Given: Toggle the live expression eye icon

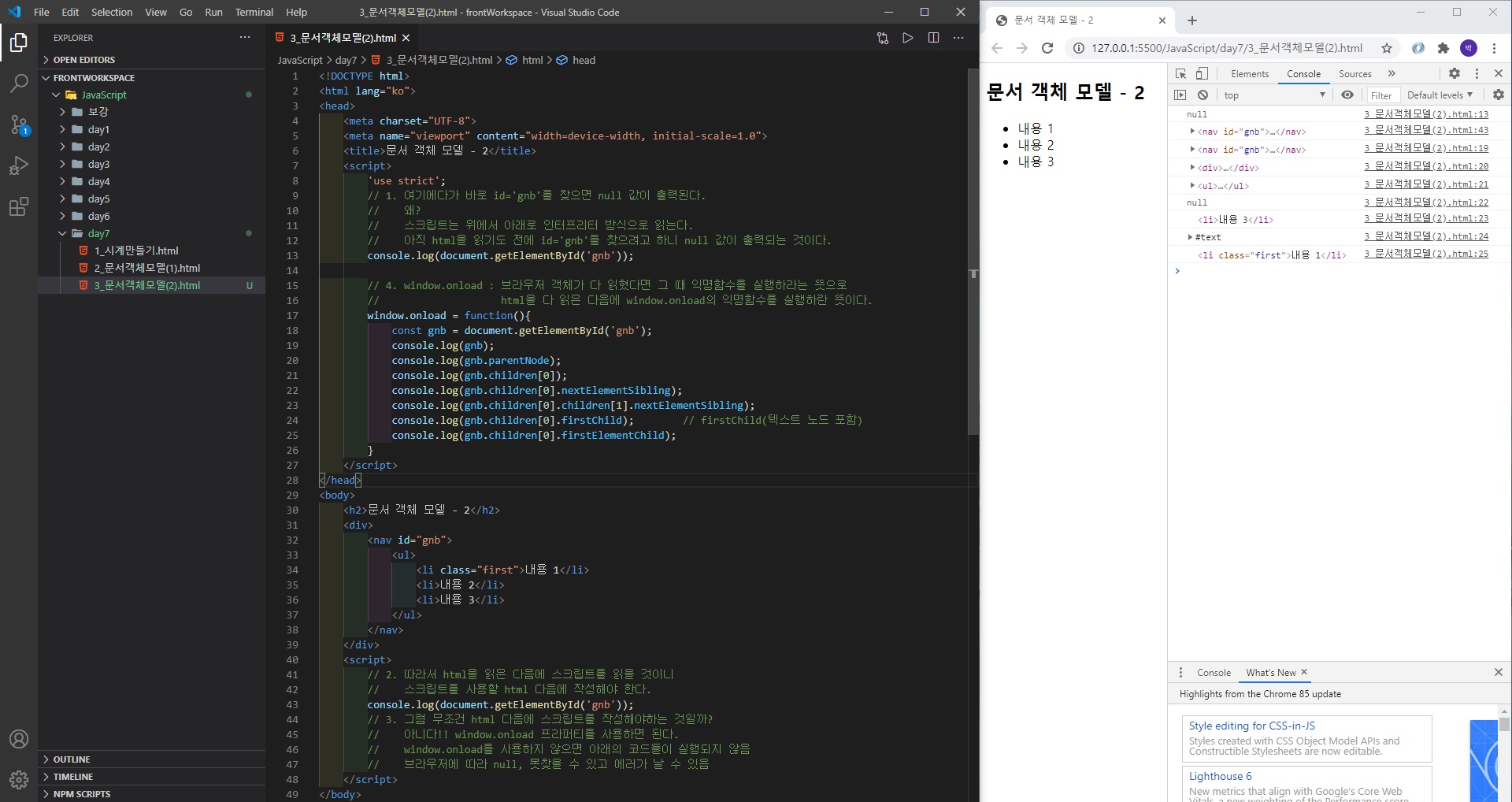Looking at the screenshot, I should coord(1347,95).
